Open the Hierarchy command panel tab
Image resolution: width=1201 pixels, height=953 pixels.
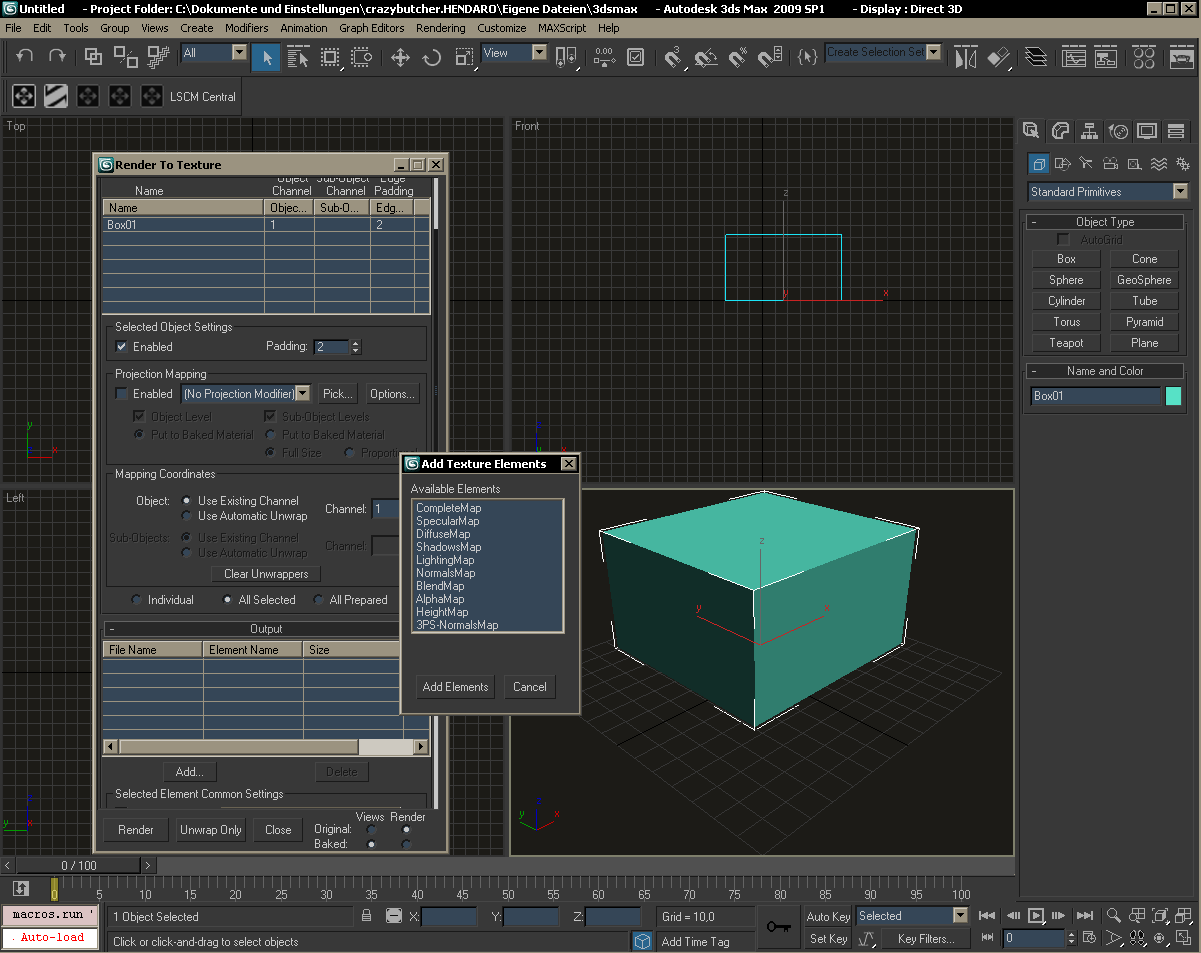click(x=1090, y=131)
